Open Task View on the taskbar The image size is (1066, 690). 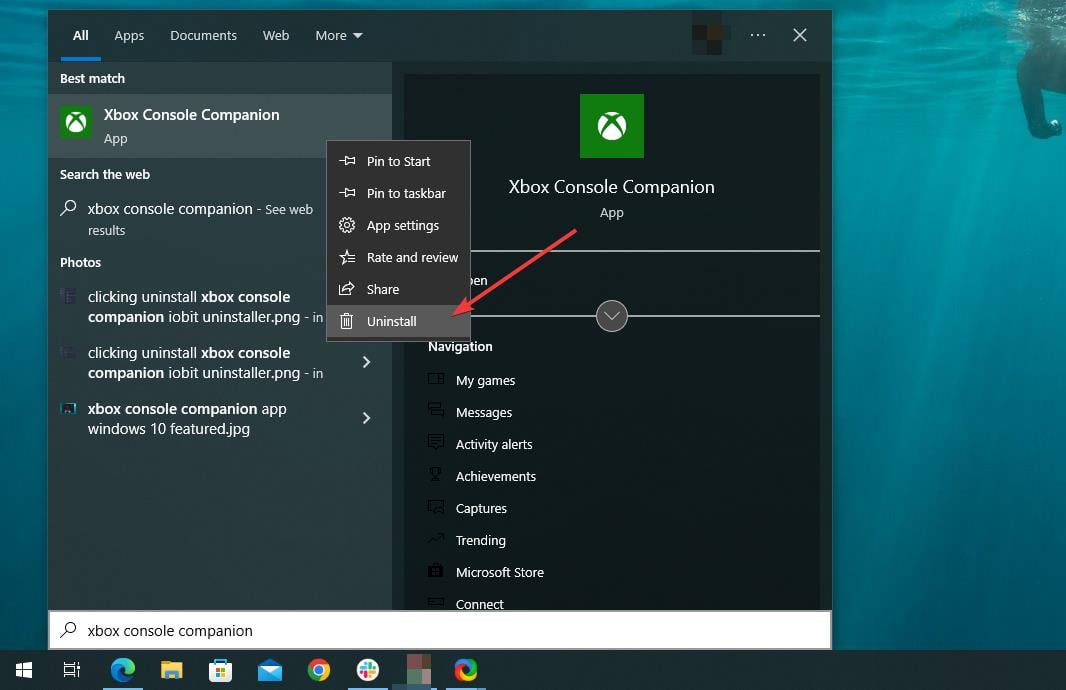click(x=71, y=670)
